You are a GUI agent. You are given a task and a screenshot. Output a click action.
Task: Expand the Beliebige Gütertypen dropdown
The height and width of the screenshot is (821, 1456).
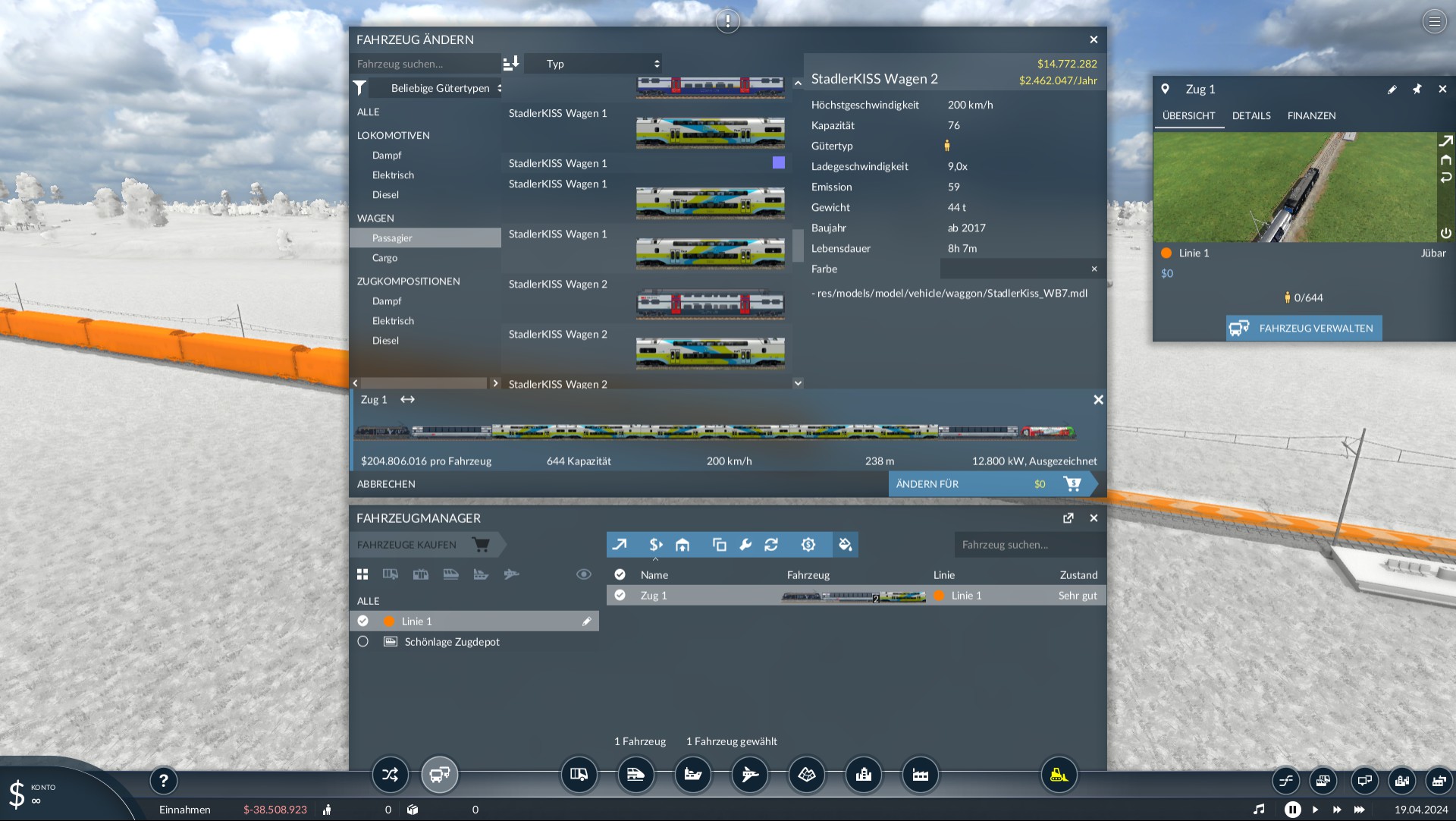coord(436,88)
